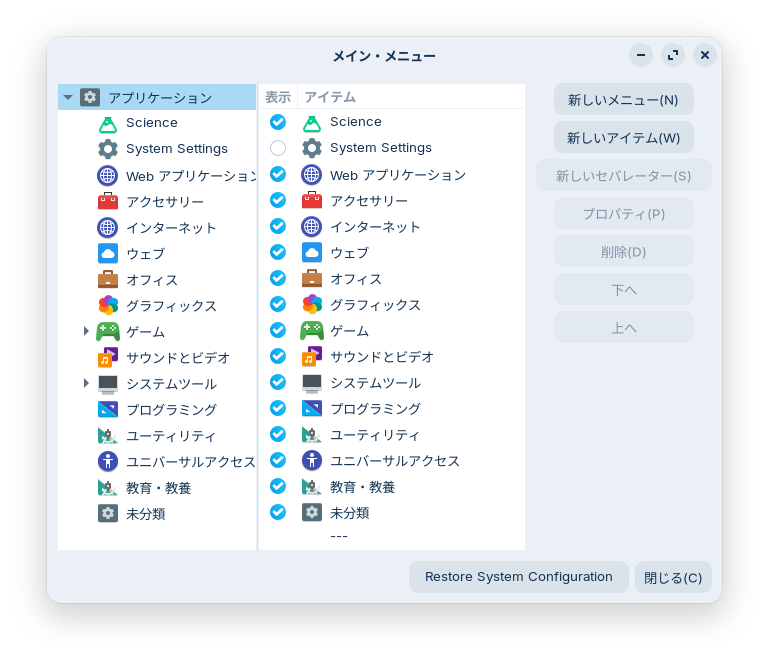769x660 pixels.
Task: Select the ユニバーサルアクセス accessibility icon in tree
Action: 108,462
